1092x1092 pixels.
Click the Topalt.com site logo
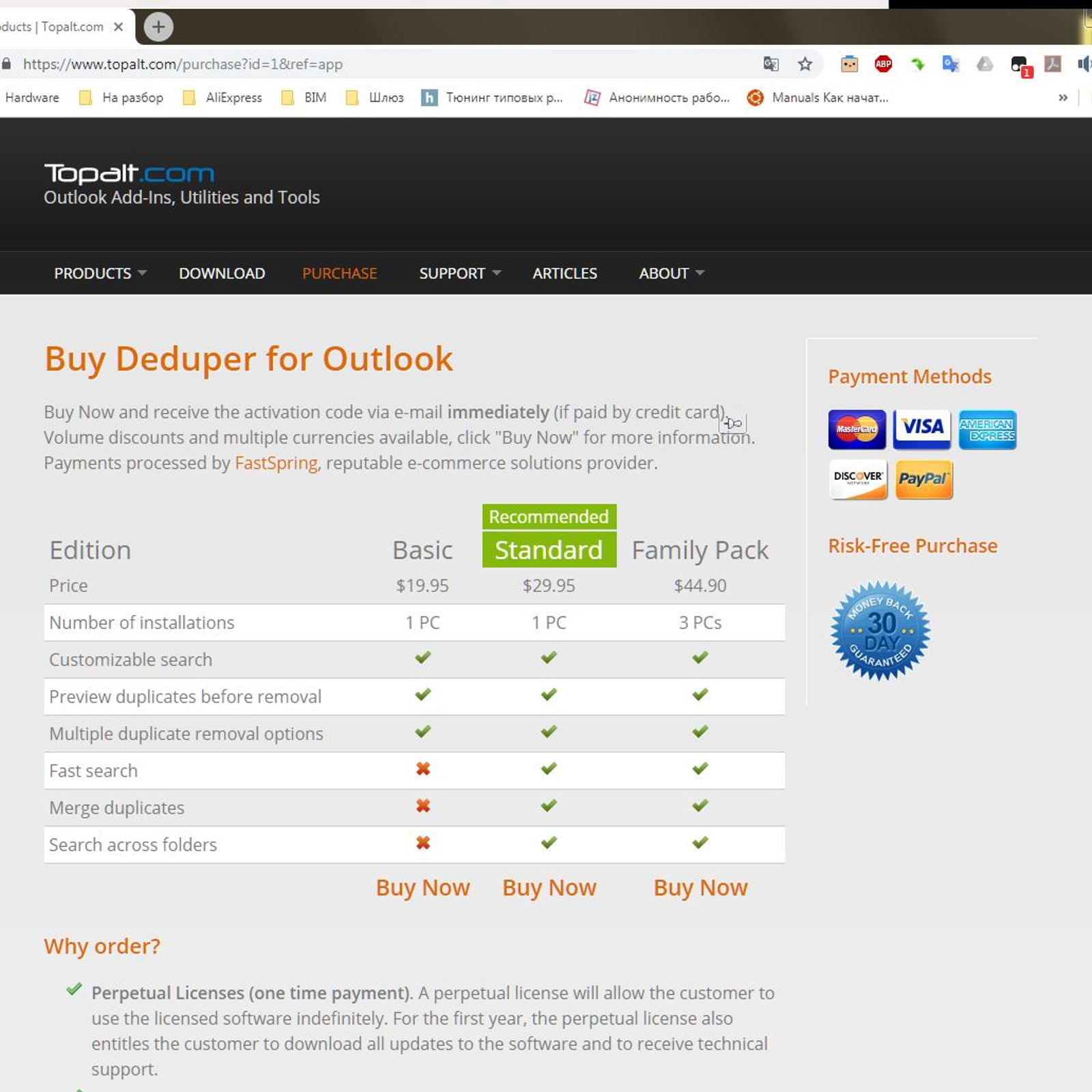coord(129,173)
